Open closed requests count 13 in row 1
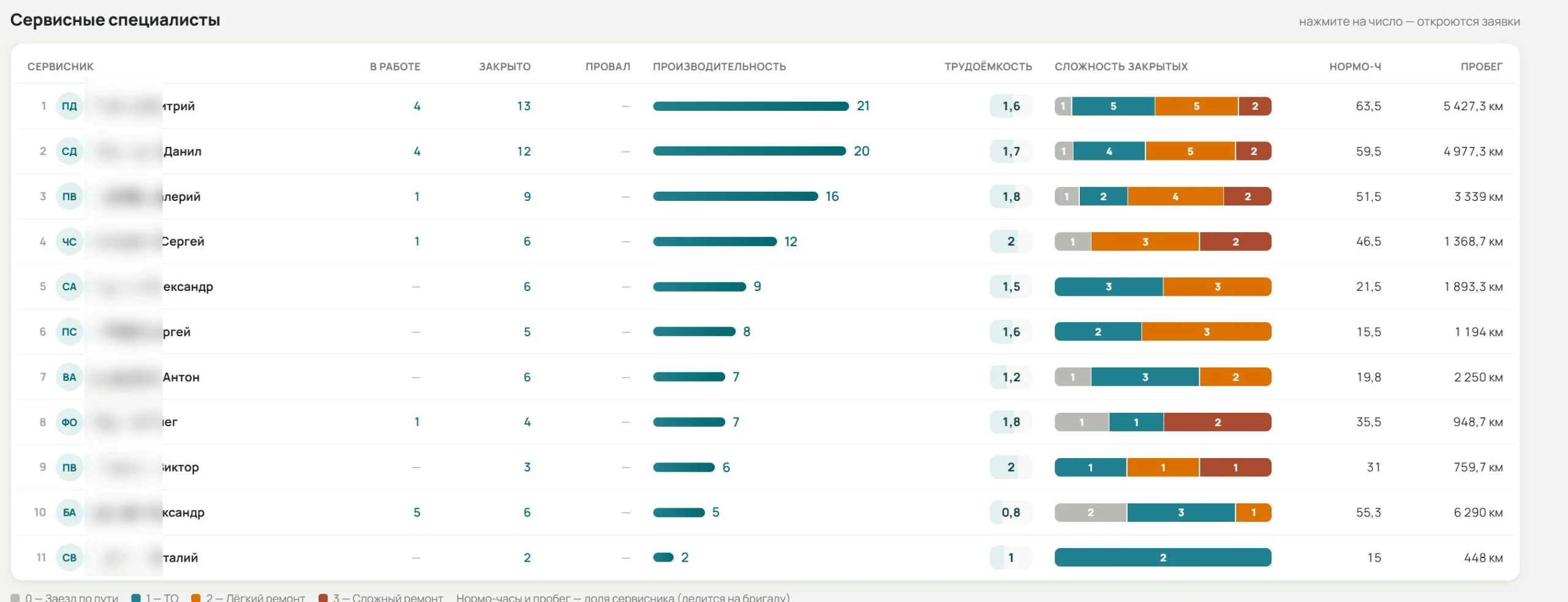The image size is (1568, 602). (524, 106)
